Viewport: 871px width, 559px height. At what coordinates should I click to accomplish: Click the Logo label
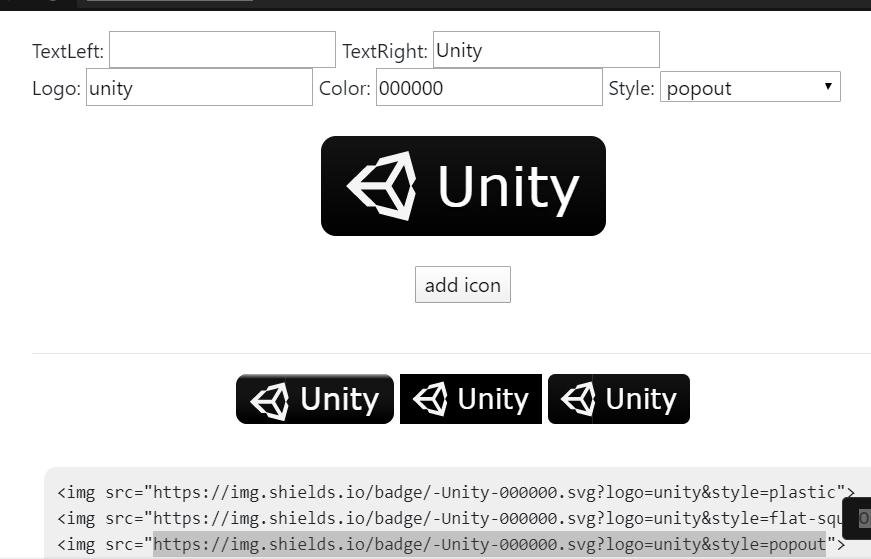57,88
